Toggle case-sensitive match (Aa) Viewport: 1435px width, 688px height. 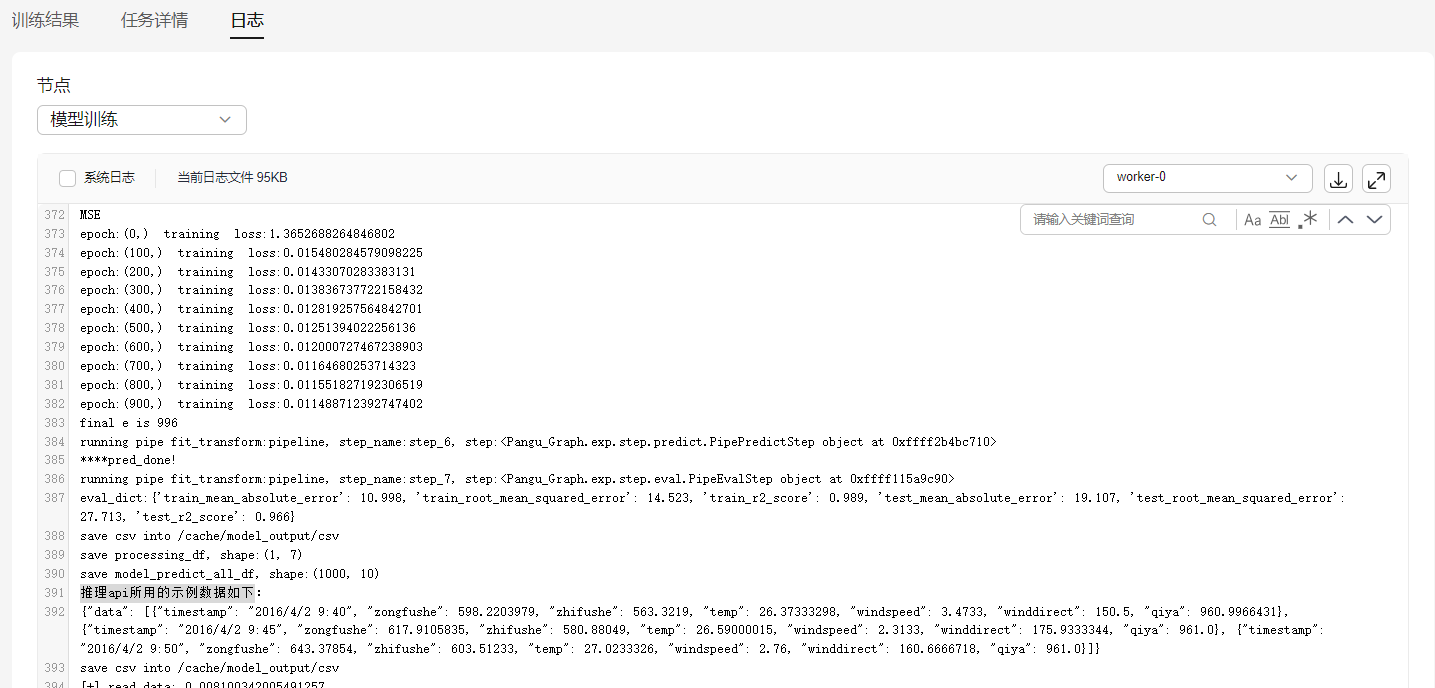tap(1252, 220)
